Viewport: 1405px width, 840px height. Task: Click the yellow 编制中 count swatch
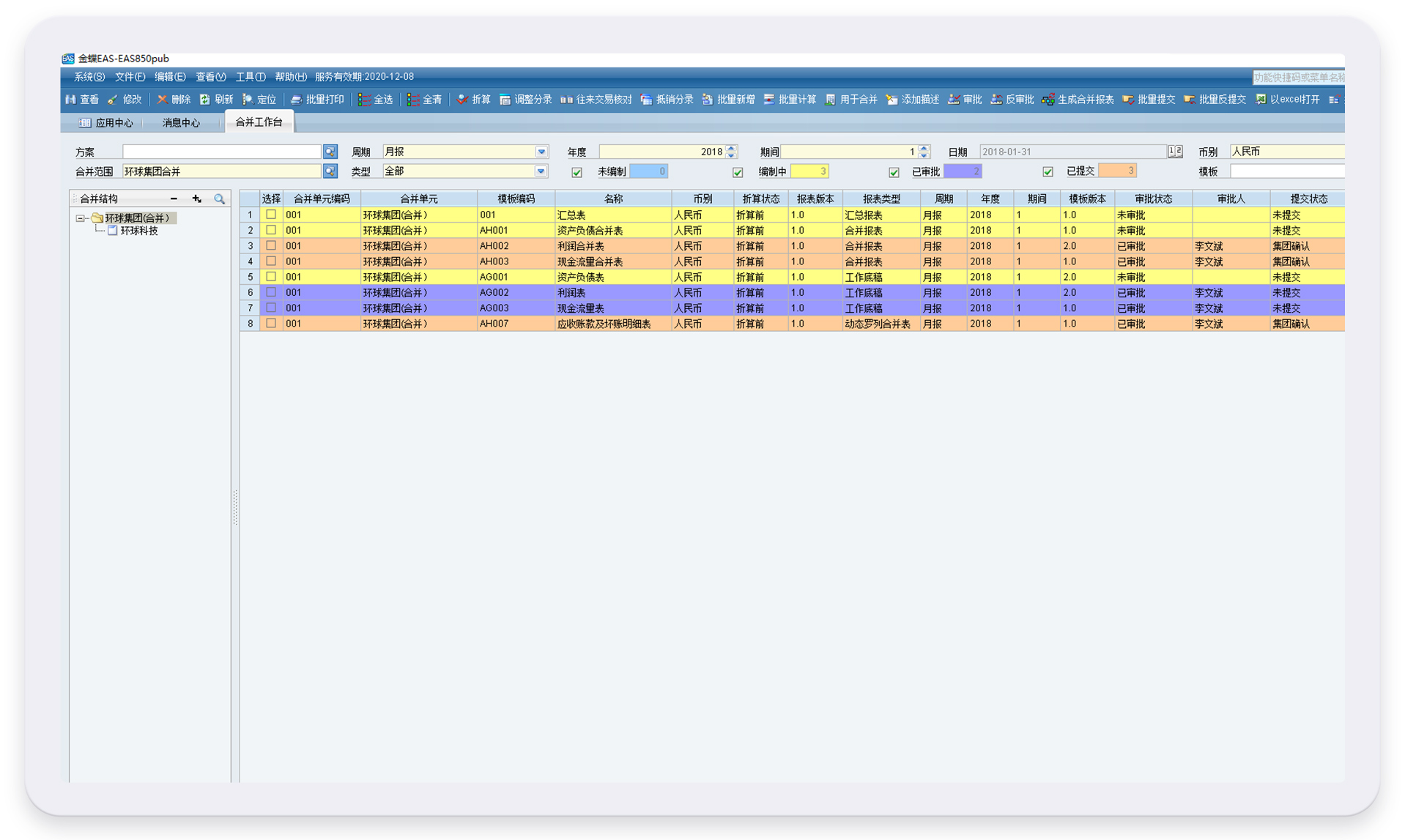coord(809,171)
